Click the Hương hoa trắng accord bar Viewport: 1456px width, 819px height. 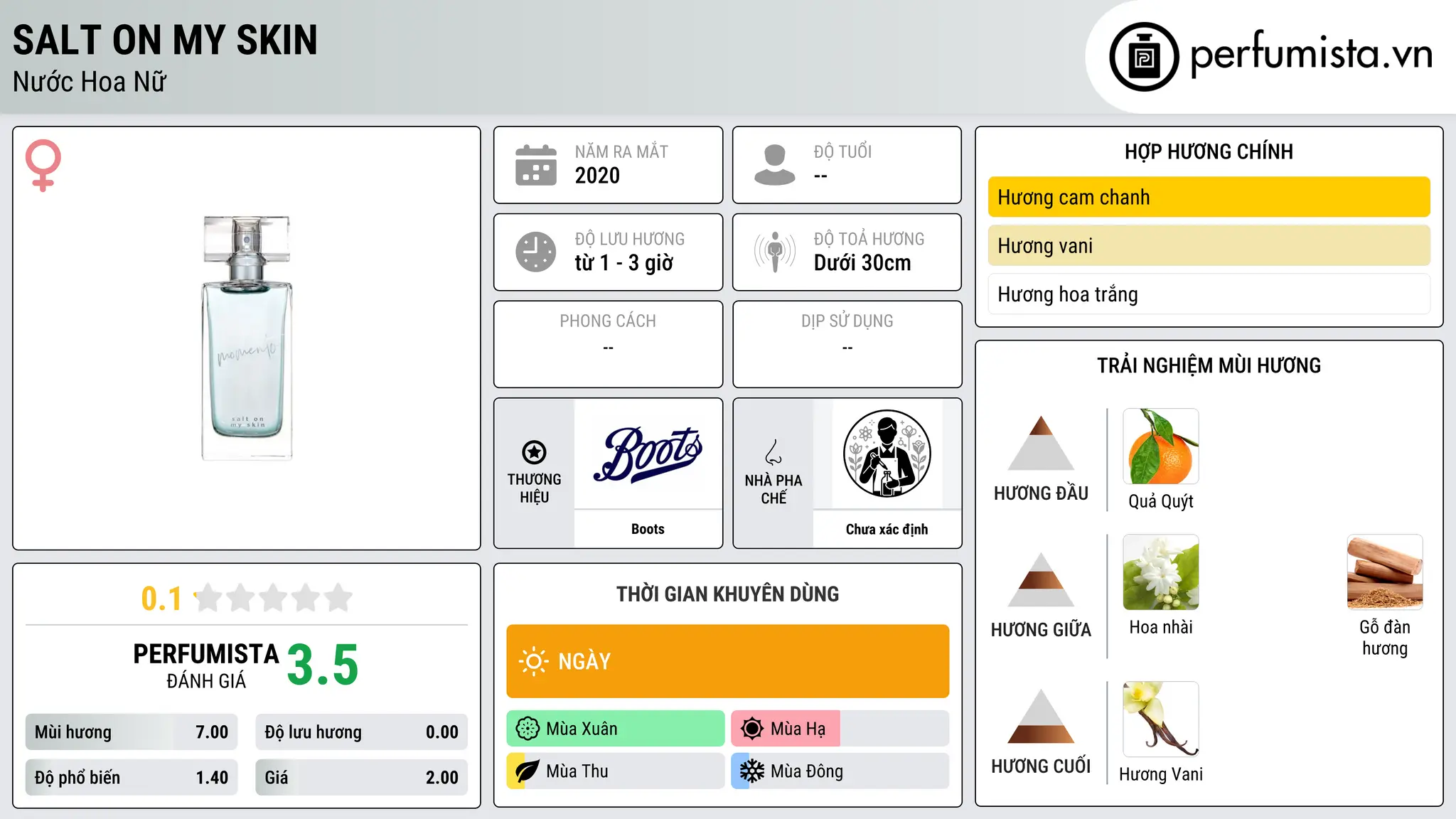pyautogui.click(x=1209, y=294)
